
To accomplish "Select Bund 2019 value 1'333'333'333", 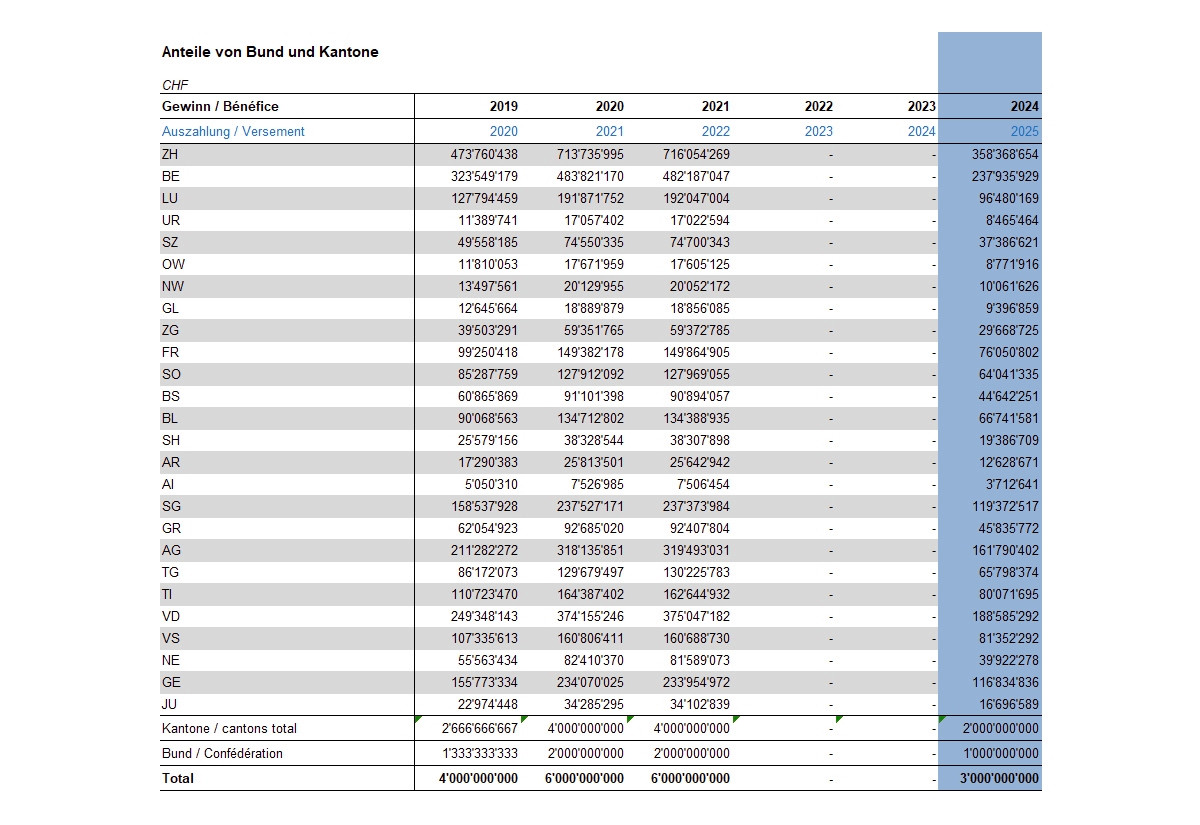I will [x=478, y=754].
